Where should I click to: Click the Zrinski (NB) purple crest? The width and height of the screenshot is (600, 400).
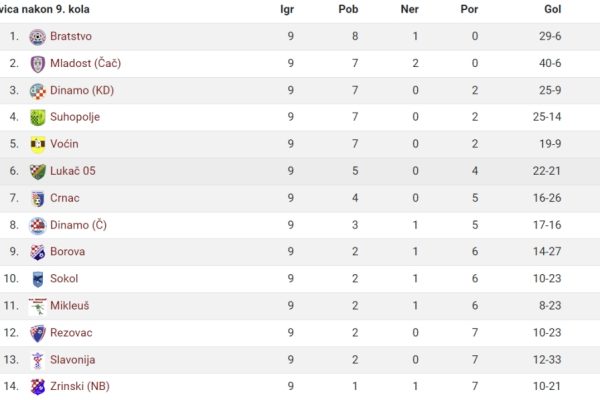click(x=38, y=387)
